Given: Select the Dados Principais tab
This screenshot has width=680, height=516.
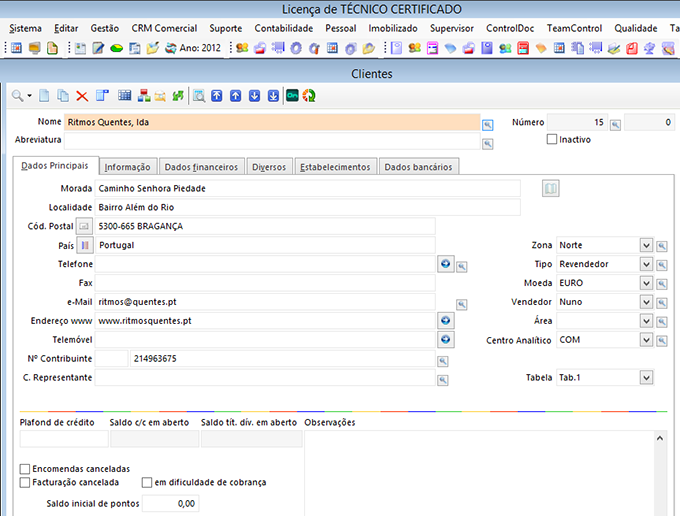Looking at the screenshot, I should click(55, 166).
